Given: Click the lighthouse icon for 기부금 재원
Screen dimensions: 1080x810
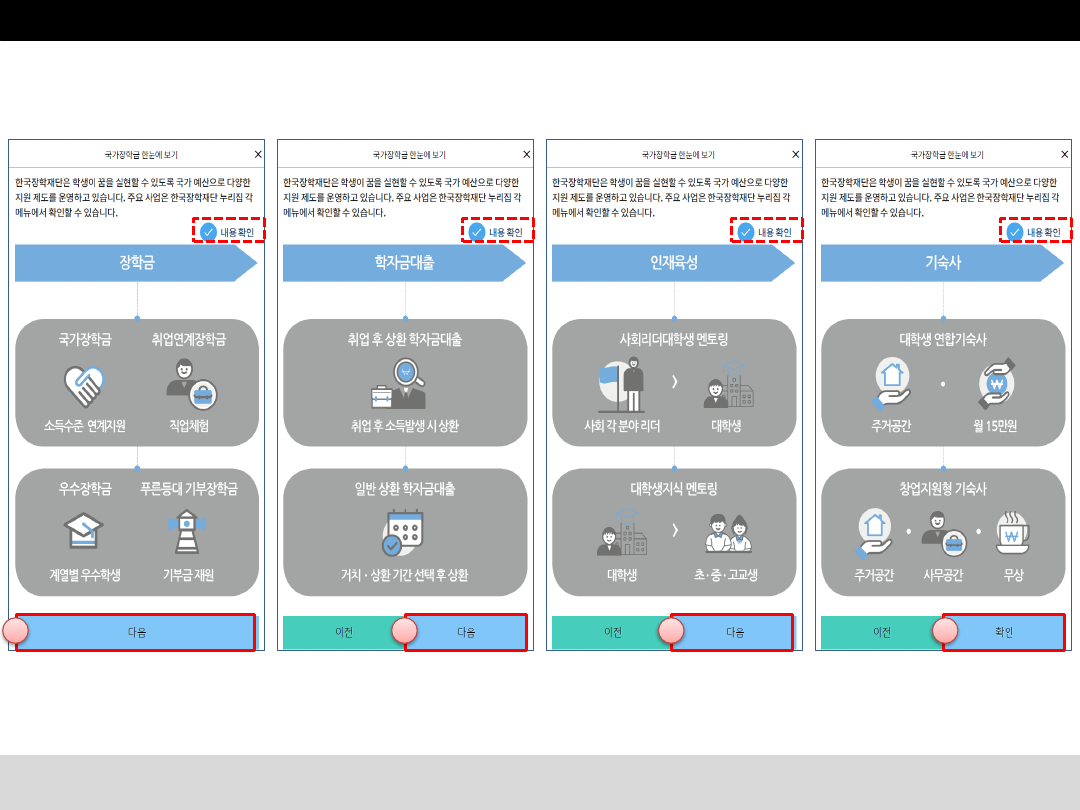Looking at the screenshot, I should (188, 532).
